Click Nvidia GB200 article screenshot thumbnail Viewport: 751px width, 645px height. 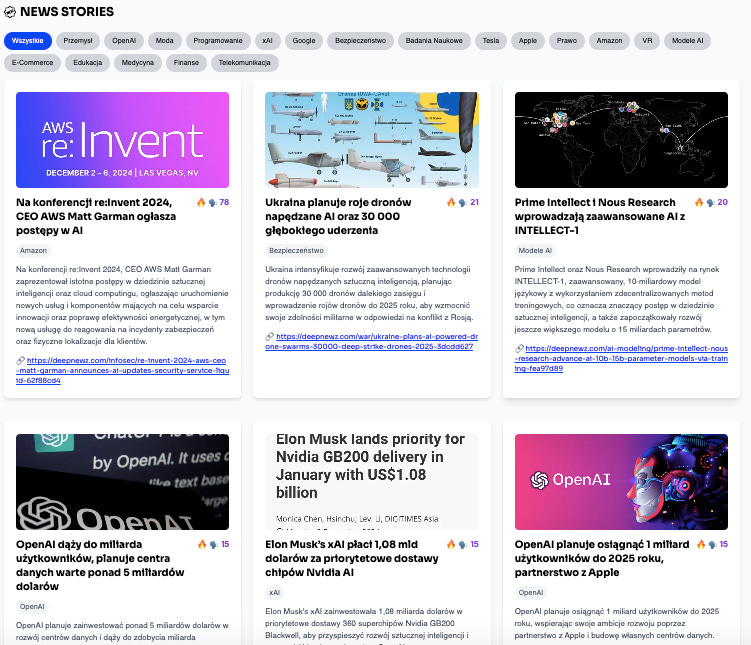point(372,482)
